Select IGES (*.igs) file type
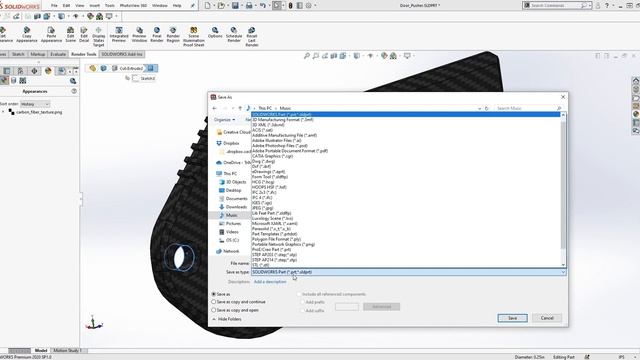 (x=262, y=202)
